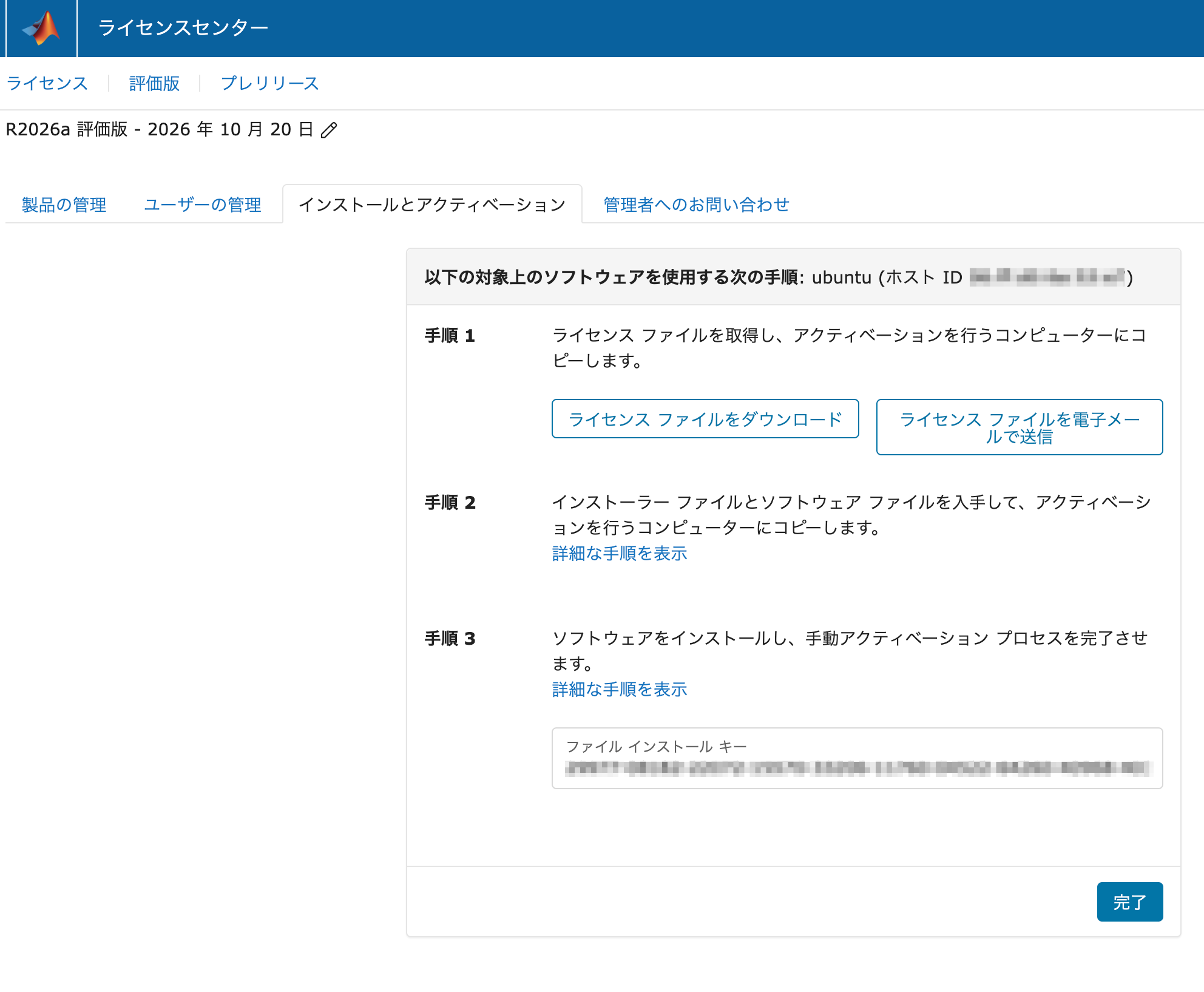Click the pencil edit icon beside license name
1204x992 pixels.
329,130
